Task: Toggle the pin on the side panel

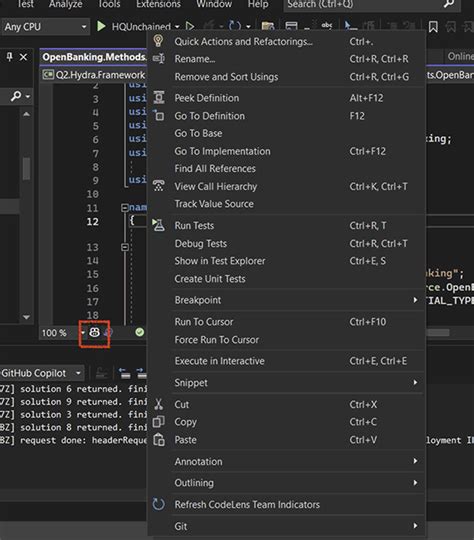Action: click(x=9, y=57)
